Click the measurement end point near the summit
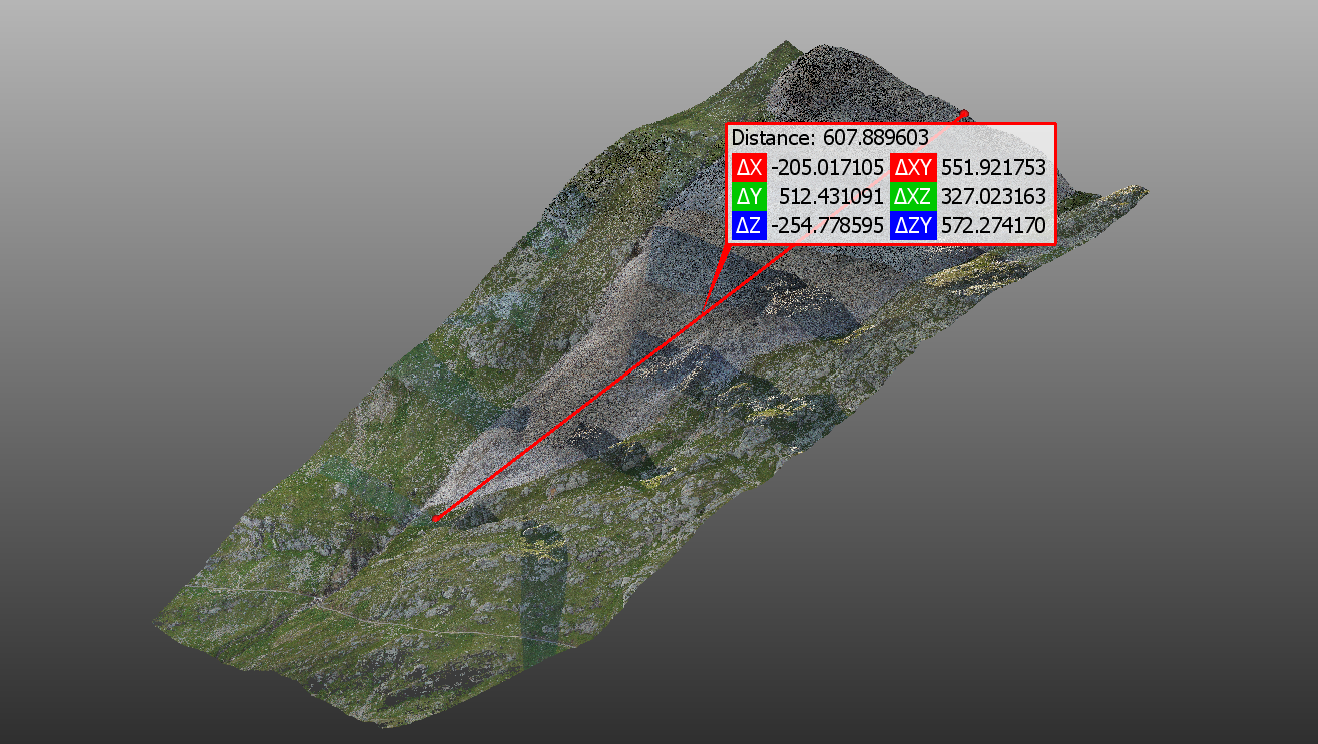The height and width of the screenshot is (744, 1318). 964,114
